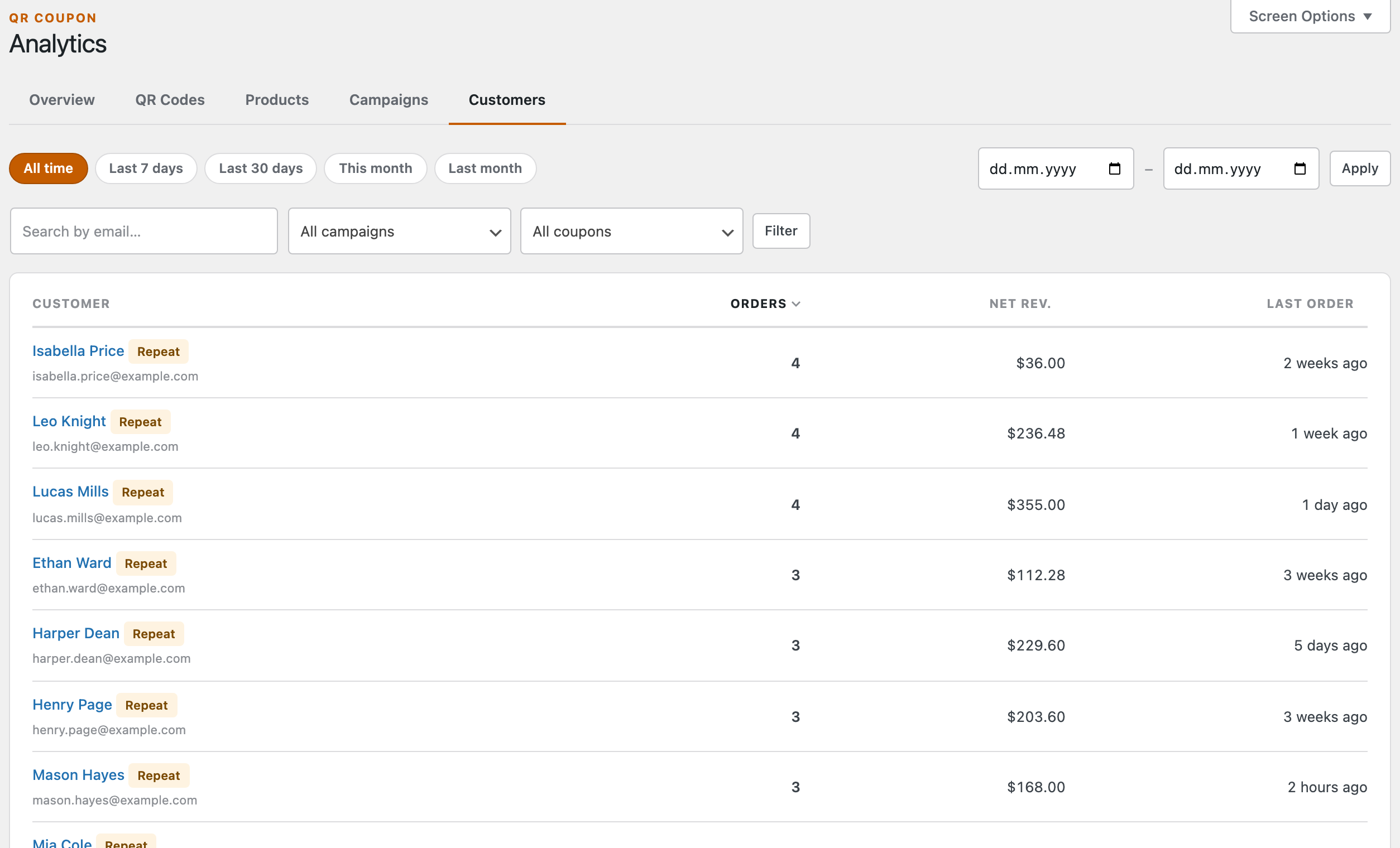Select the Last month range
Viewport: 1400px width, 848px height.
click(485, 168)
